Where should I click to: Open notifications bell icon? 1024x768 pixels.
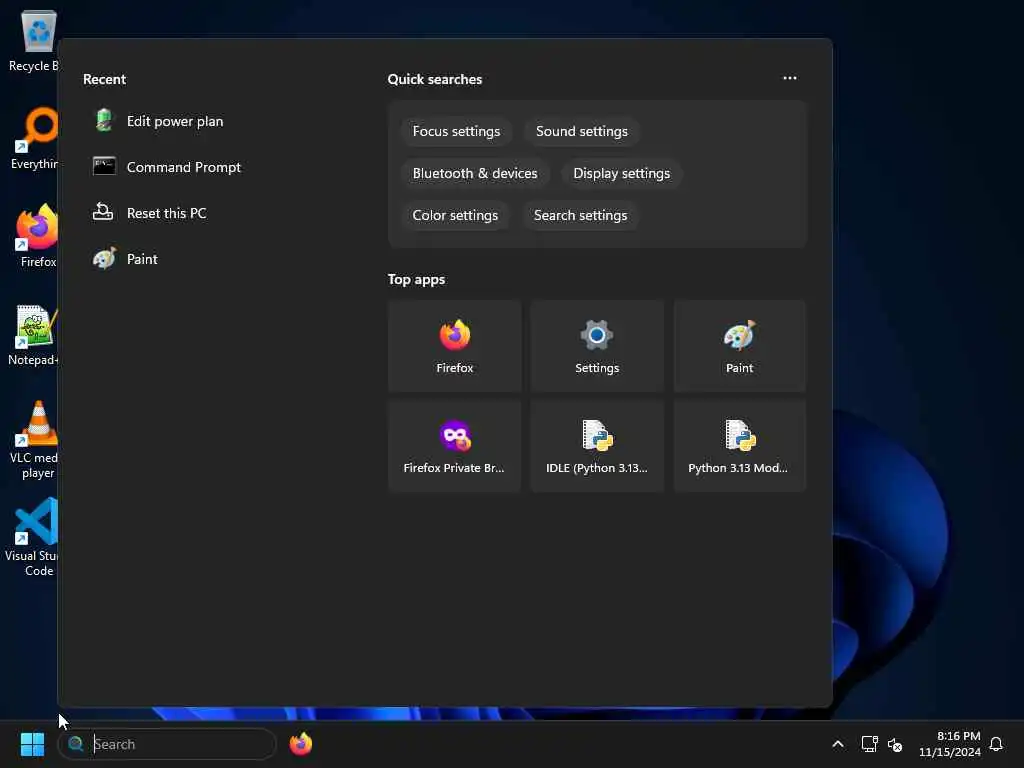(996, 744)
